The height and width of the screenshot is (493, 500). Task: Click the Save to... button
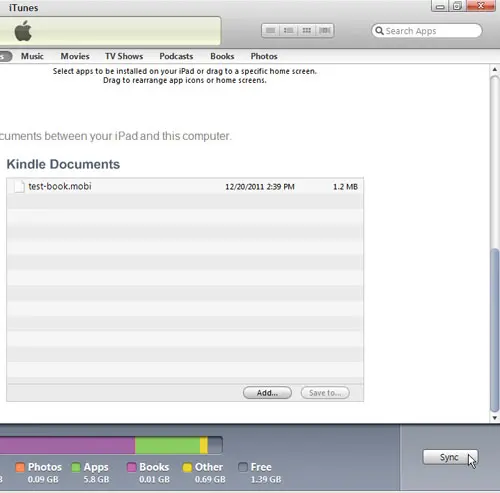pos(325,393)
